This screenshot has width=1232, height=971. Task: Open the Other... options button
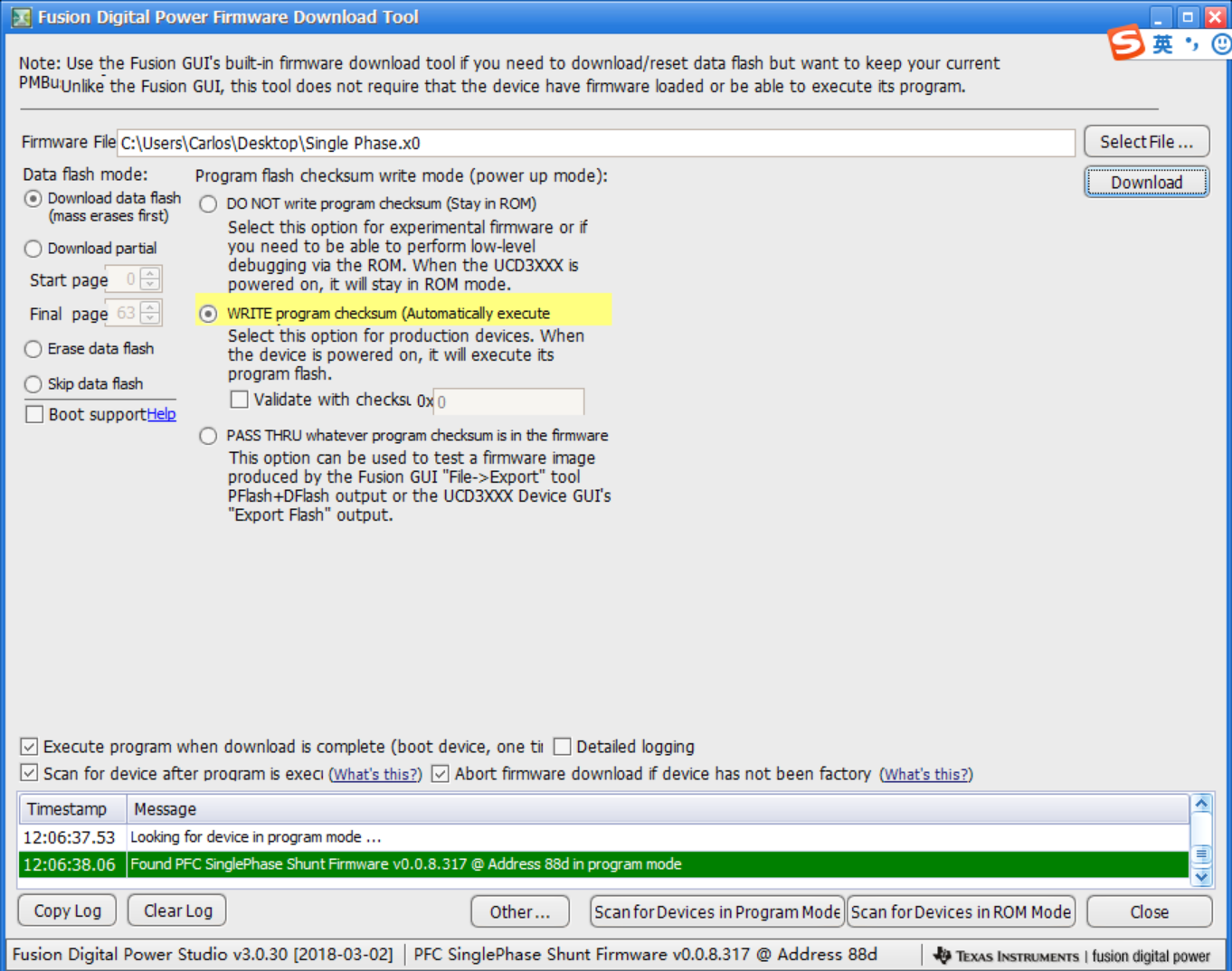[x=520, y=911]
